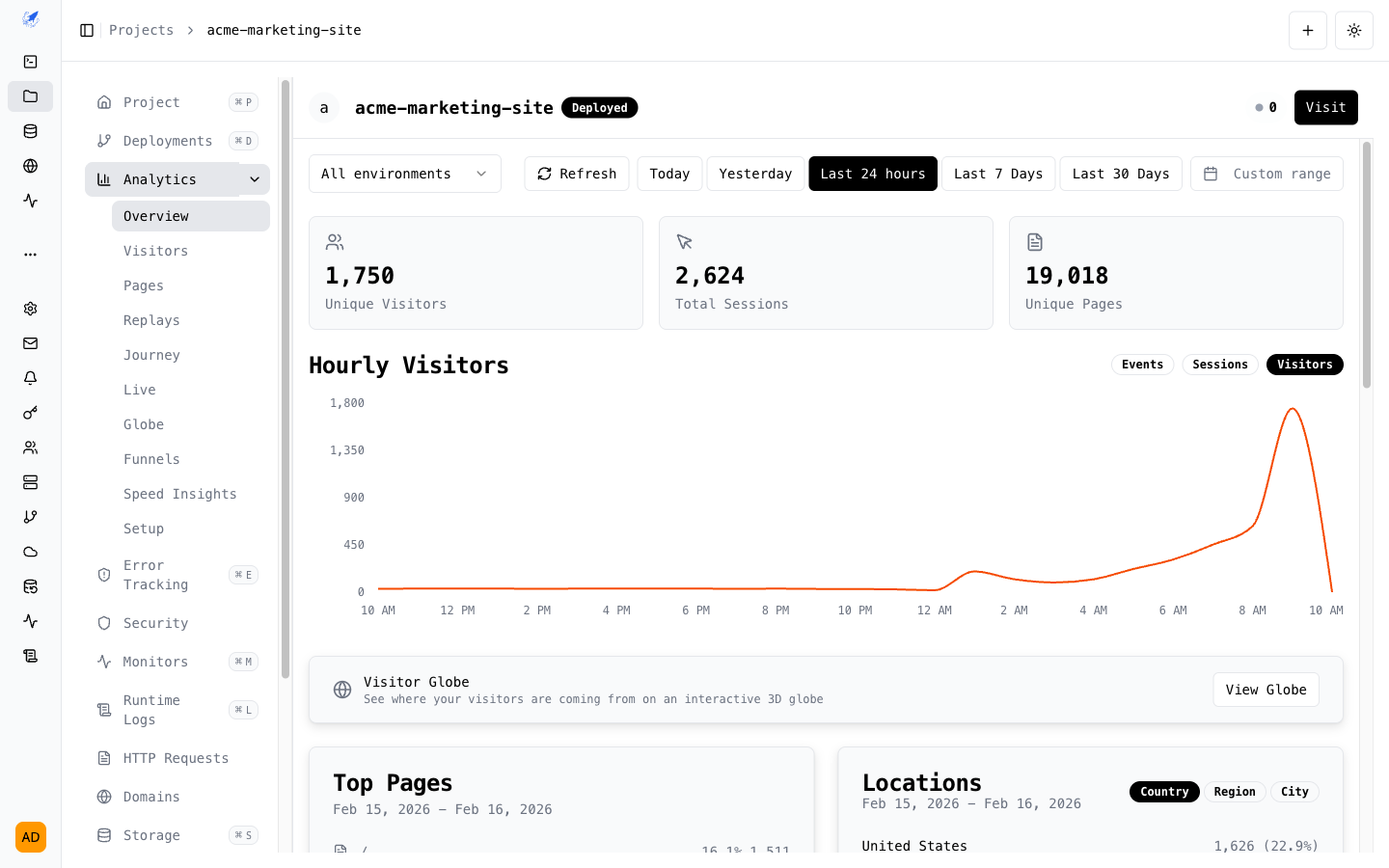This screenshot has width=1389, height=868.
Task: Select the git branch icon in left rail
Action: pos(30,516)
